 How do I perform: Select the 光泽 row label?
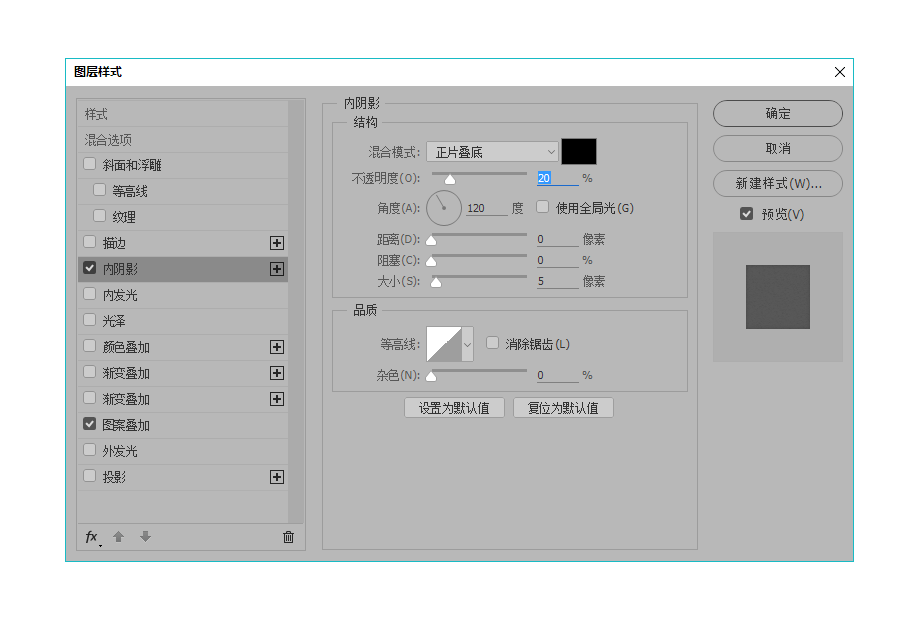[114, 321]
